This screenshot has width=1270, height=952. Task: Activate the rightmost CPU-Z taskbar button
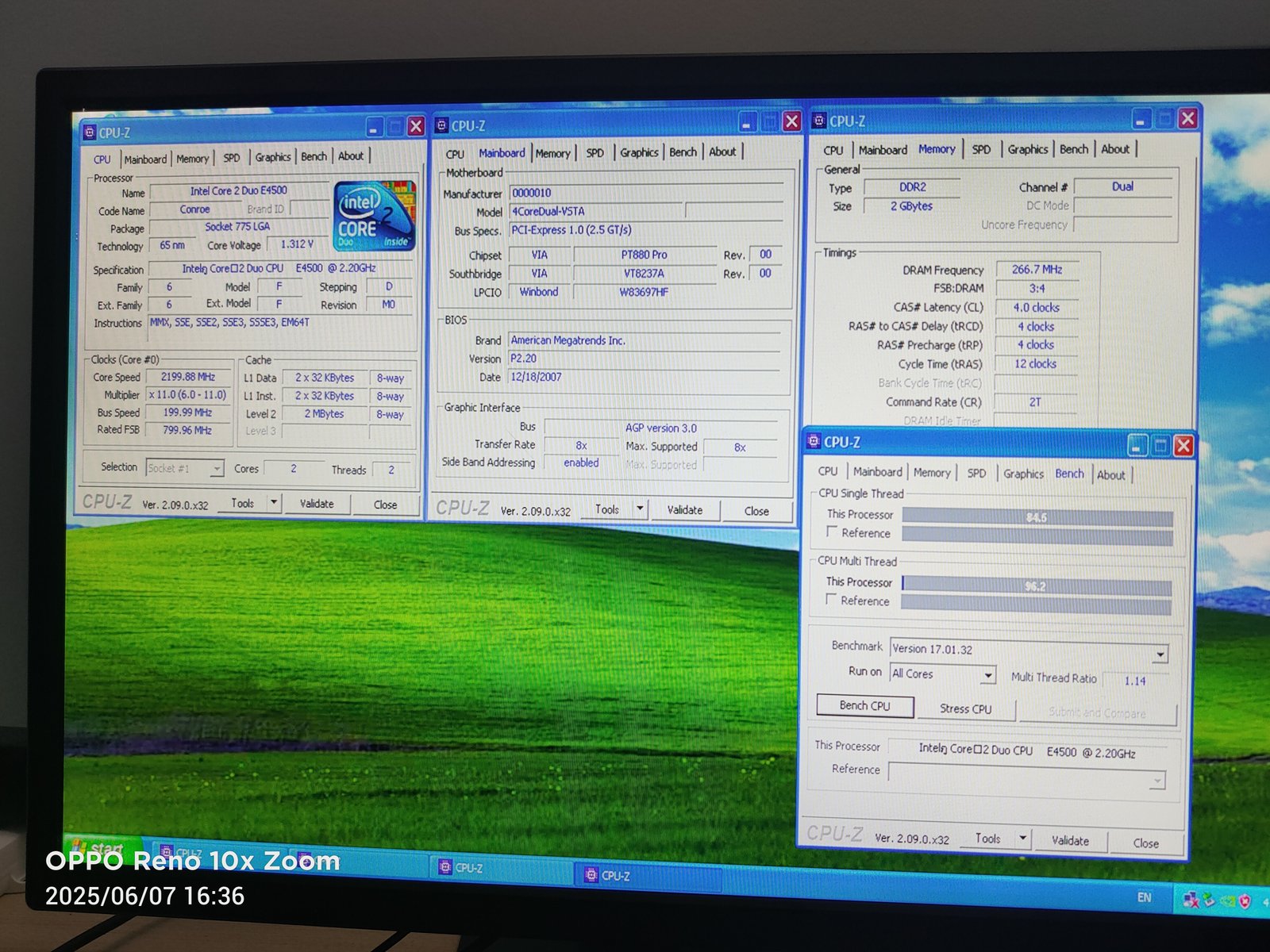point(648,876)
